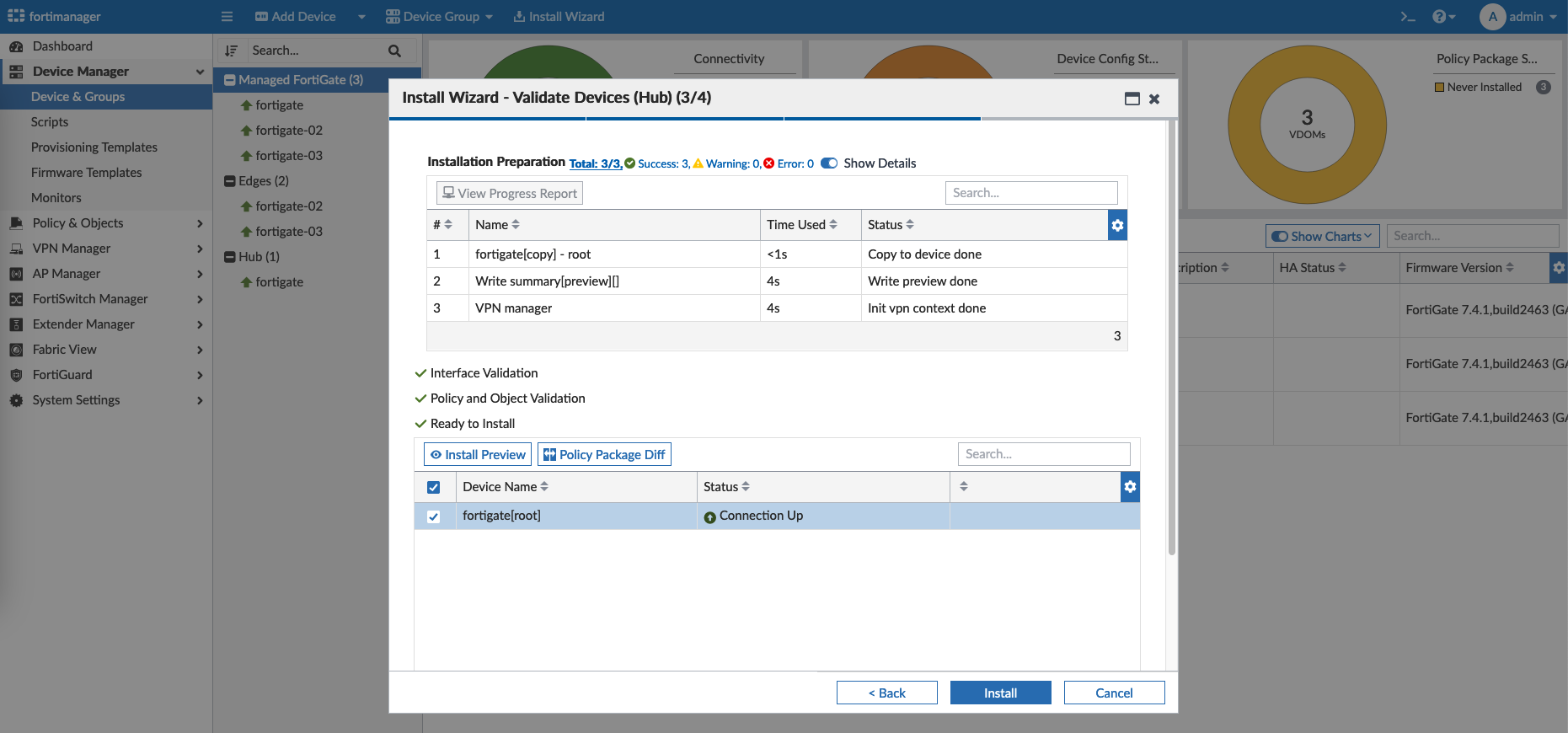This screenshot has height=733, width=1568.
Task: Click the device tree sort icon
Action: (232, 51)
